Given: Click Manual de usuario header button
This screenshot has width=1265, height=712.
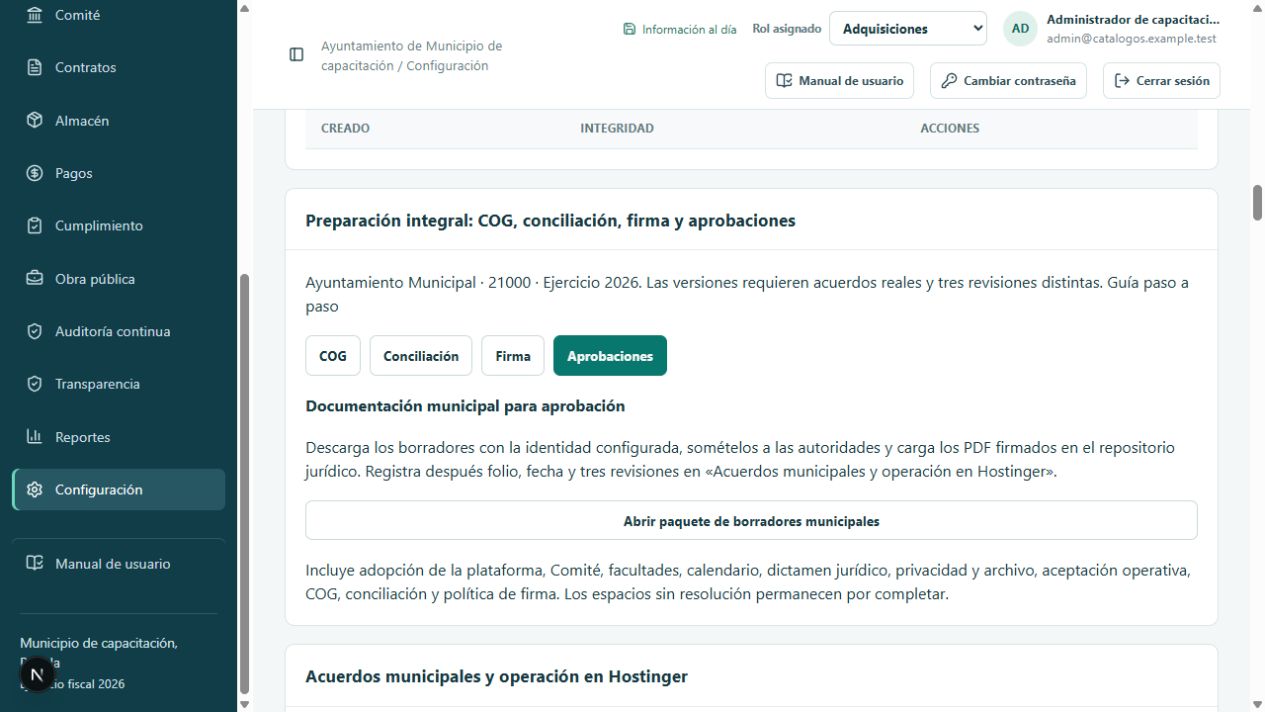Looking at the screenshot, I should 840,81.
